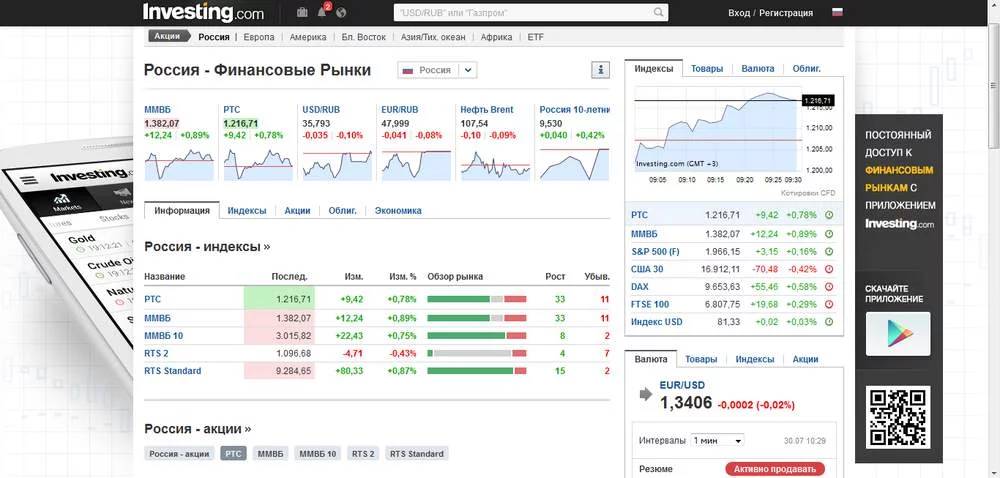Open the portfolio briefcase icon
This screenshot has height=478, width=1000.
[303, 13]
